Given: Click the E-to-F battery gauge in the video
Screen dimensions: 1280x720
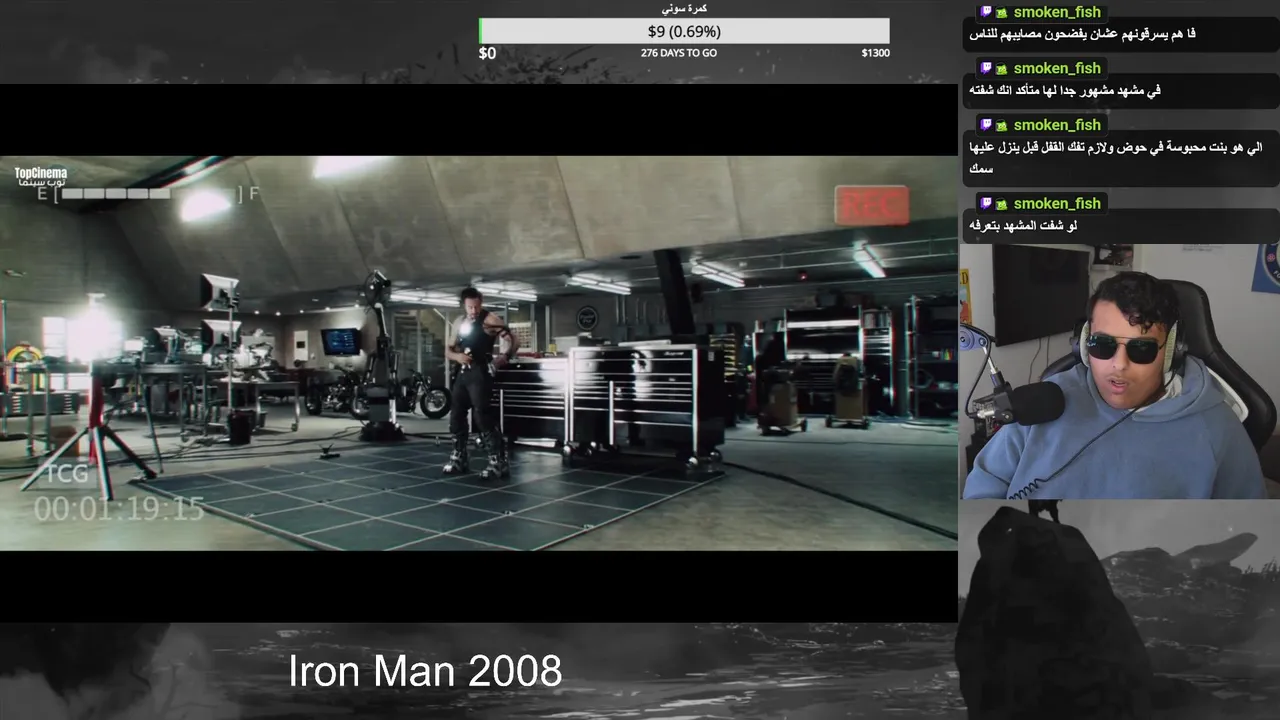Looking at the screenshot, I should point(148,193).
